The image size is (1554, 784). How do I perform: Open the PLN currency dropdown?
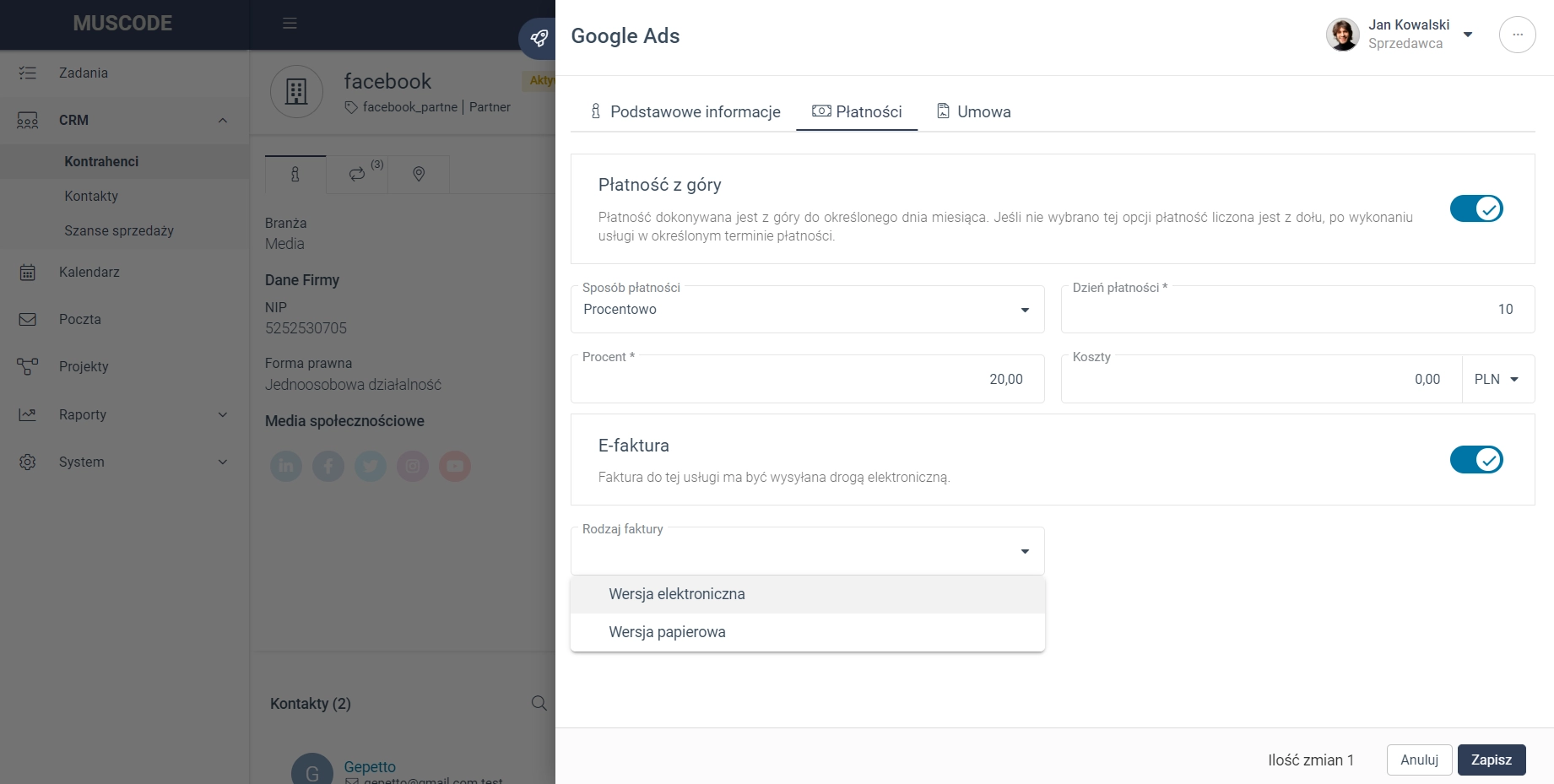tap(1497, 379)
